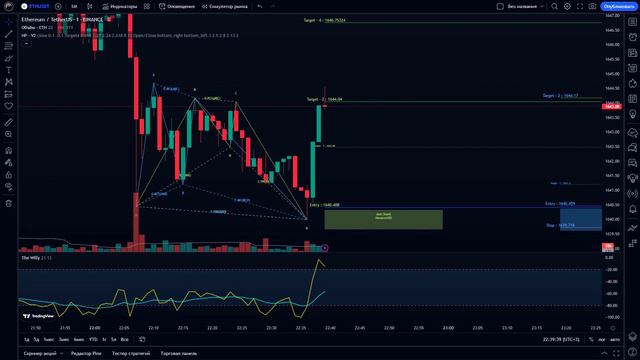The width and height of the screenshot is (640, 360).
Task: Open the go-to-date calendar icon
Action: [x=142, y=340]
